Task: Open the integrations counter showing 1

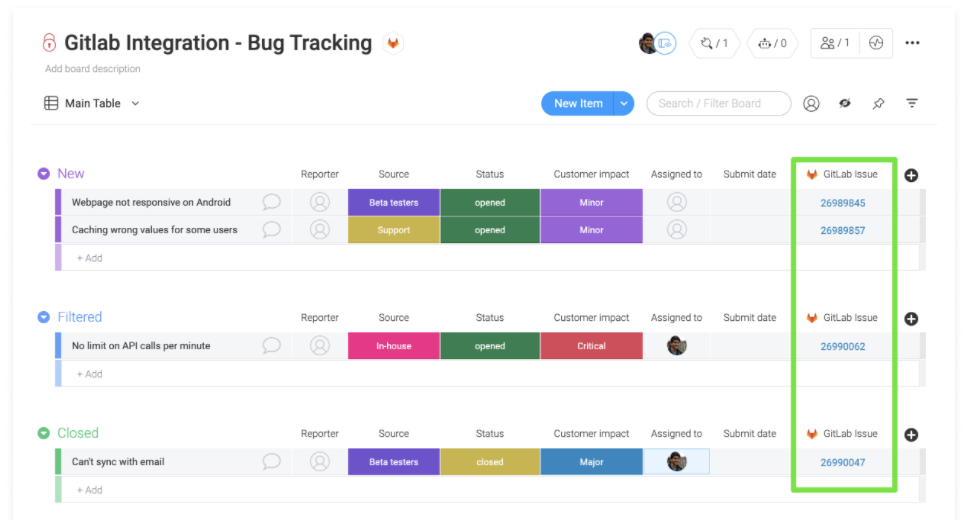Action: [714, 43]
